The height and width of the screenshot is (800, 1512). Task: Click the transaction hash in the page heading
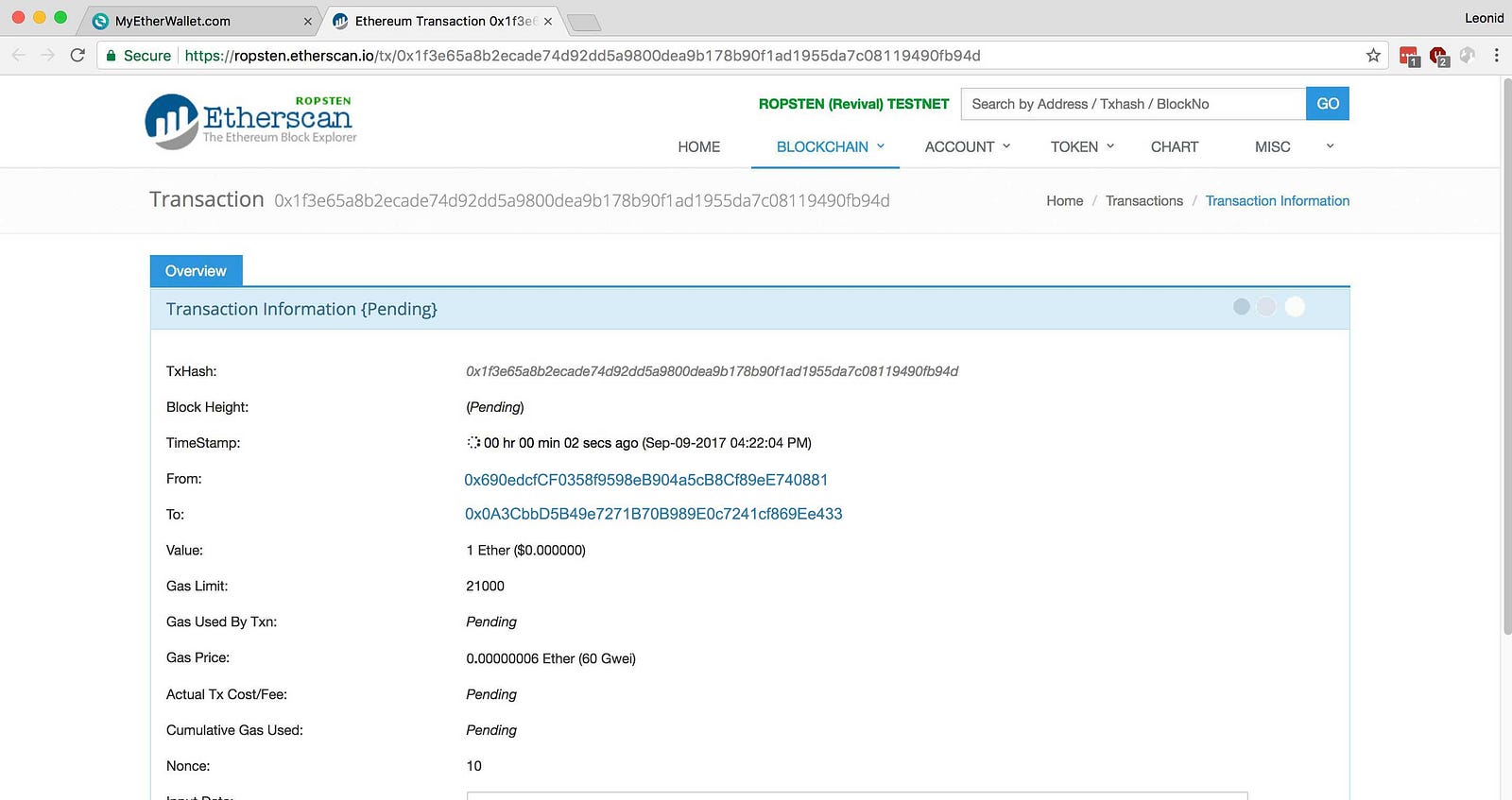click(582, 200)
